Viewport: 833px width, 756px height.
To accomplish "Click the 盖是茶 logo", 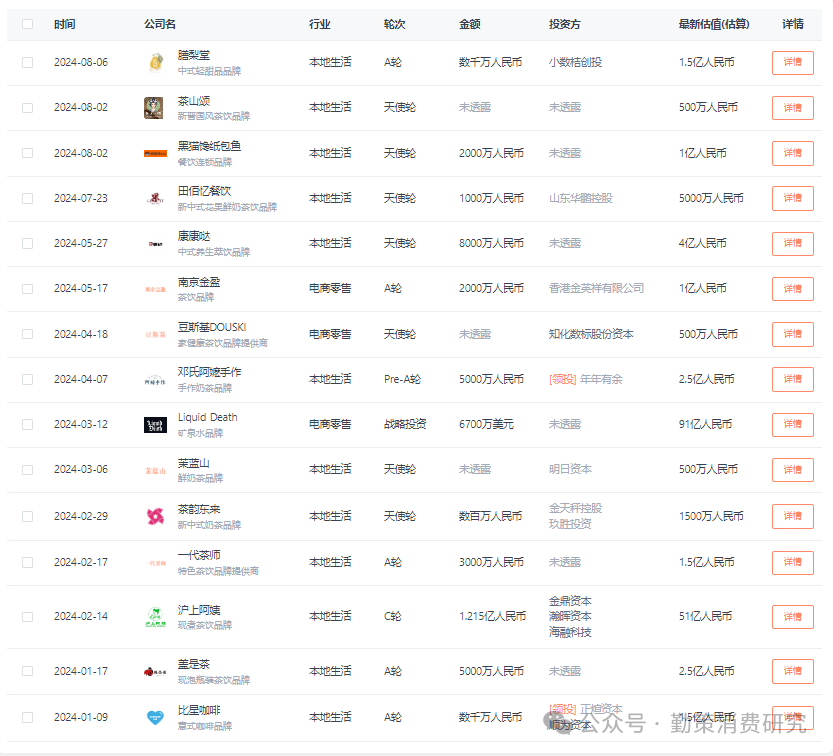I will pyautogui.click(x=155, y=672).
